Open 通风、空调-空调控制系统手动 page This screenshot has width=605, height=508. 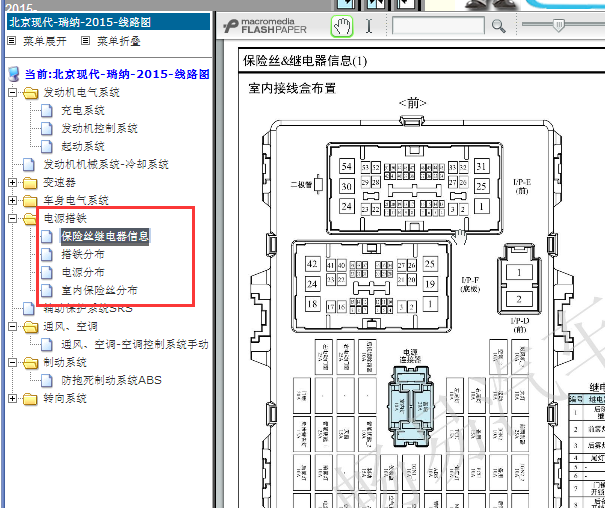135,344
